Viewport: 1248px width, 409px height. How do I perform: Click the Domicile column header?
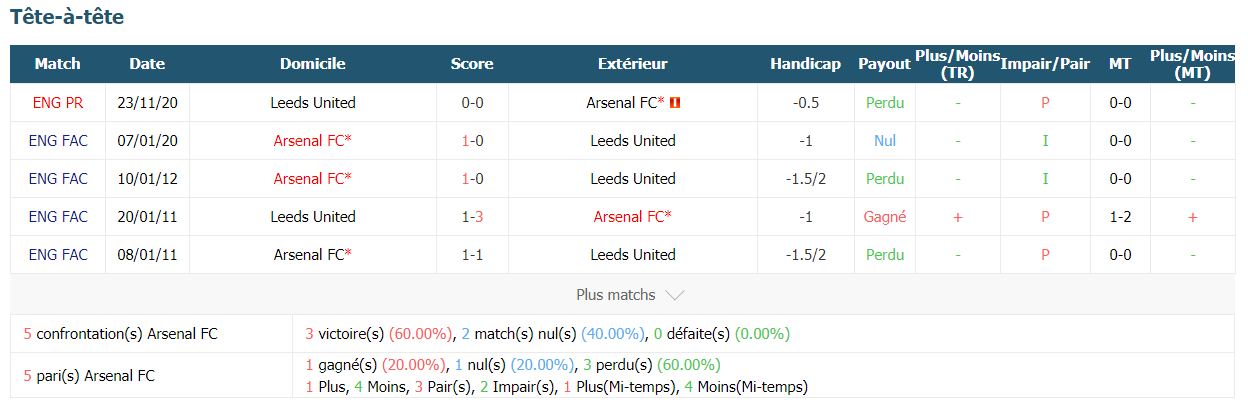(x=313, y=63)
